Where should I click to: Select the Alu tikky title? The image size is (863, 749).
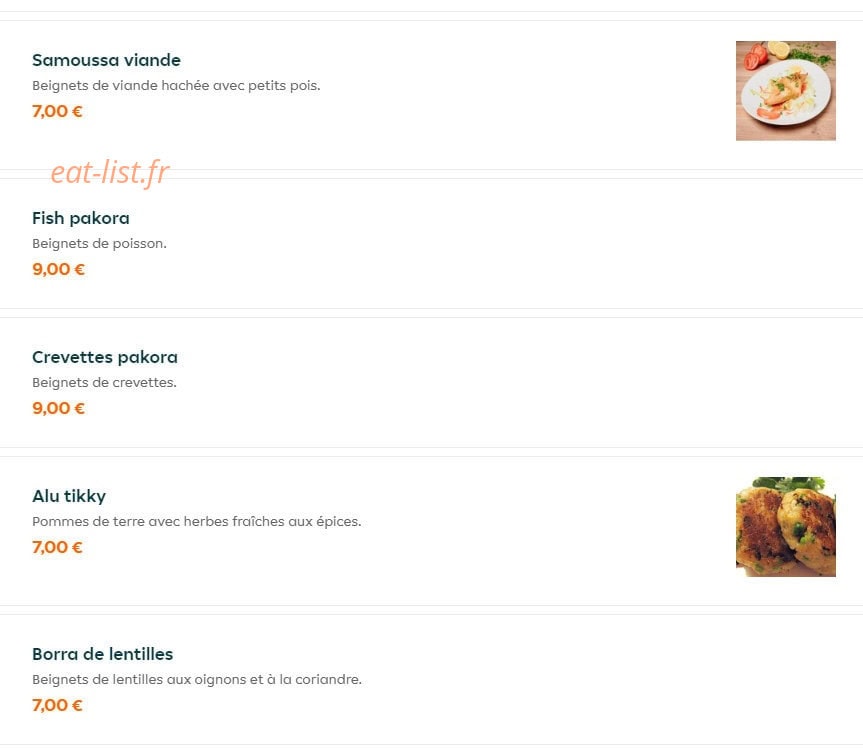(69, 496)
